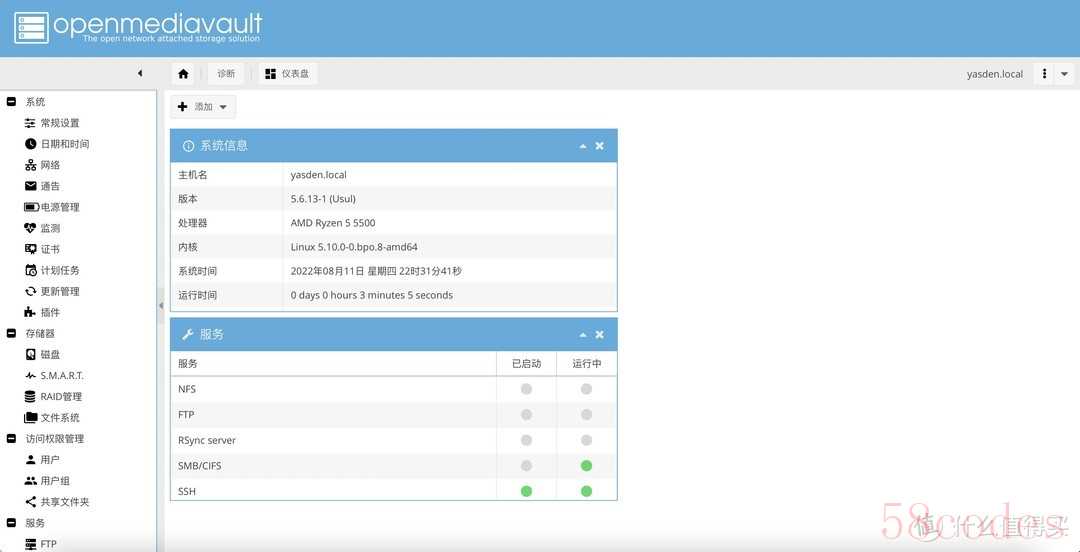Viewport: 1080px width, 552px height.
Task: Sort by the 服务 column header
Action: (333, 364)
